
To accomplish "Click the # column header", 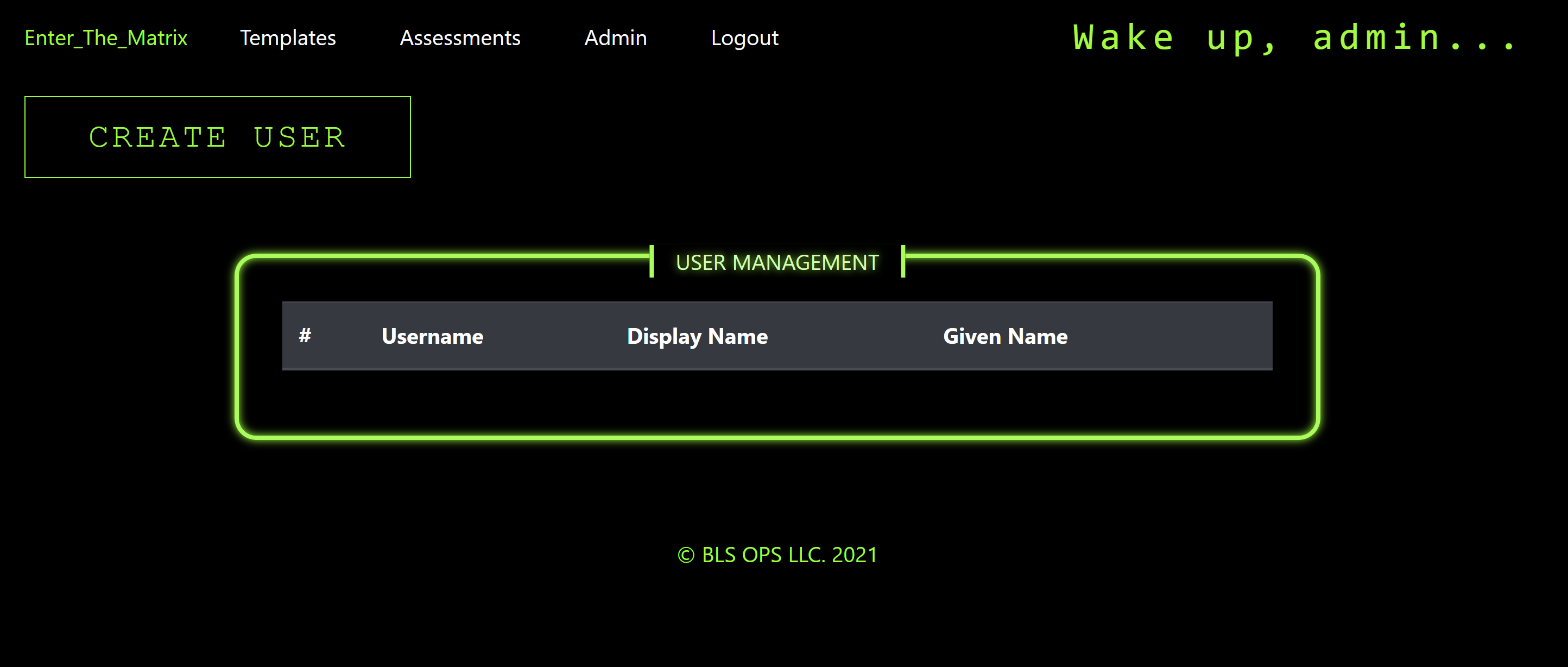I will [305, 336].
